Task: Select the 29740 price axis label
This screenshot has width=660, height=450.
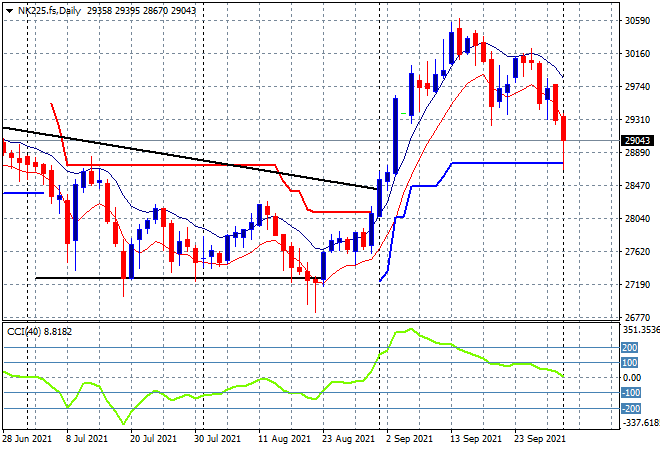Action: pos(637,87)
